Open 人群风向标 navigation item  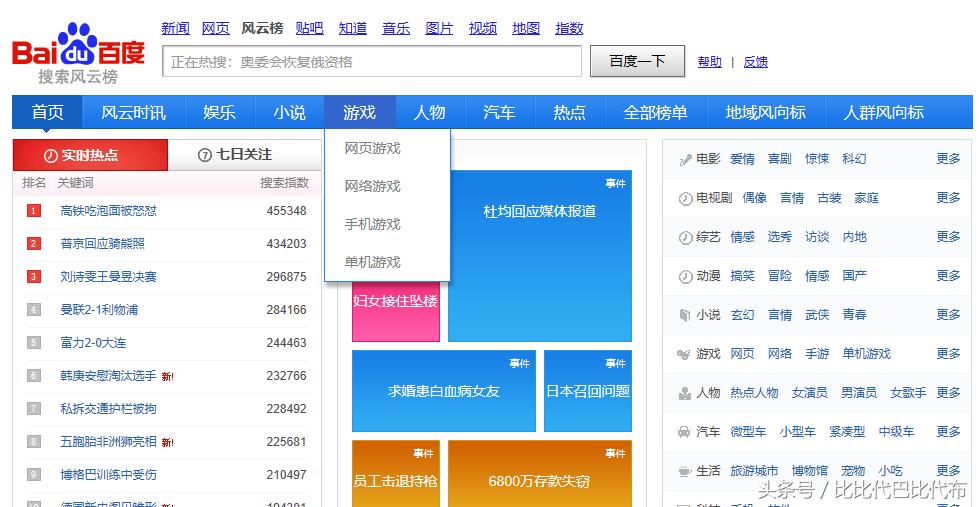(x=883, y=112)
